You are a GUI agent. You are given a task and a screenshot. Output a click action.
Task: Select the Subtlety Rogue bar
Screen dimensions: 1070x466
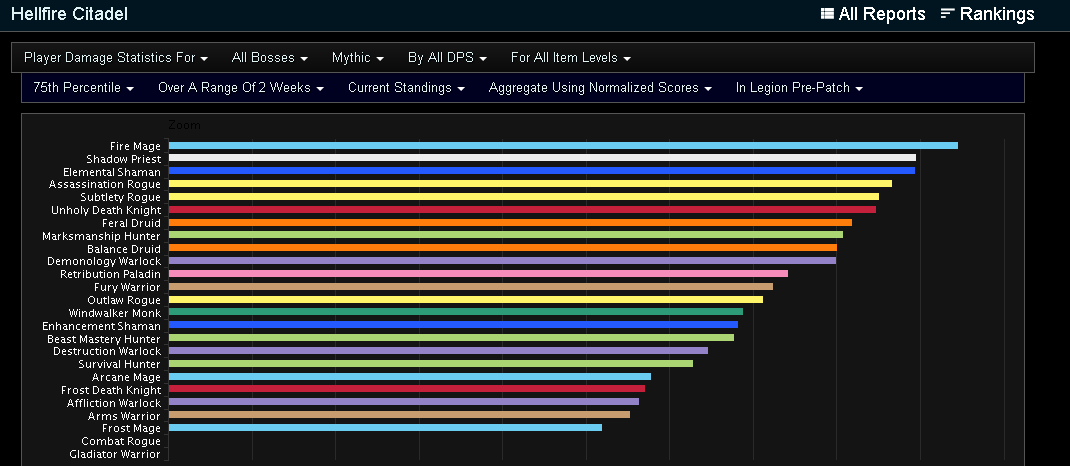pos(523,196)
